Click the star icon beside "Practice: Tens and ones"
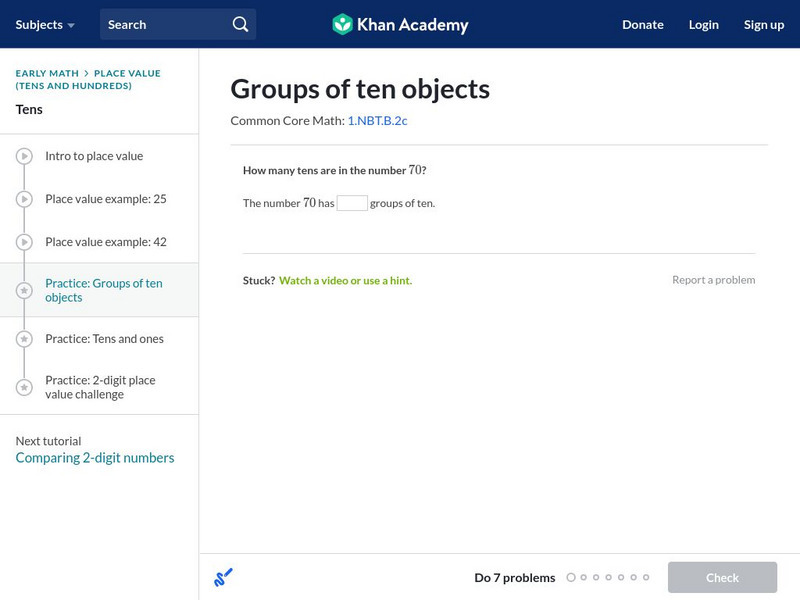This screenshot has width=800, height=600. click(x=22, y=339)
